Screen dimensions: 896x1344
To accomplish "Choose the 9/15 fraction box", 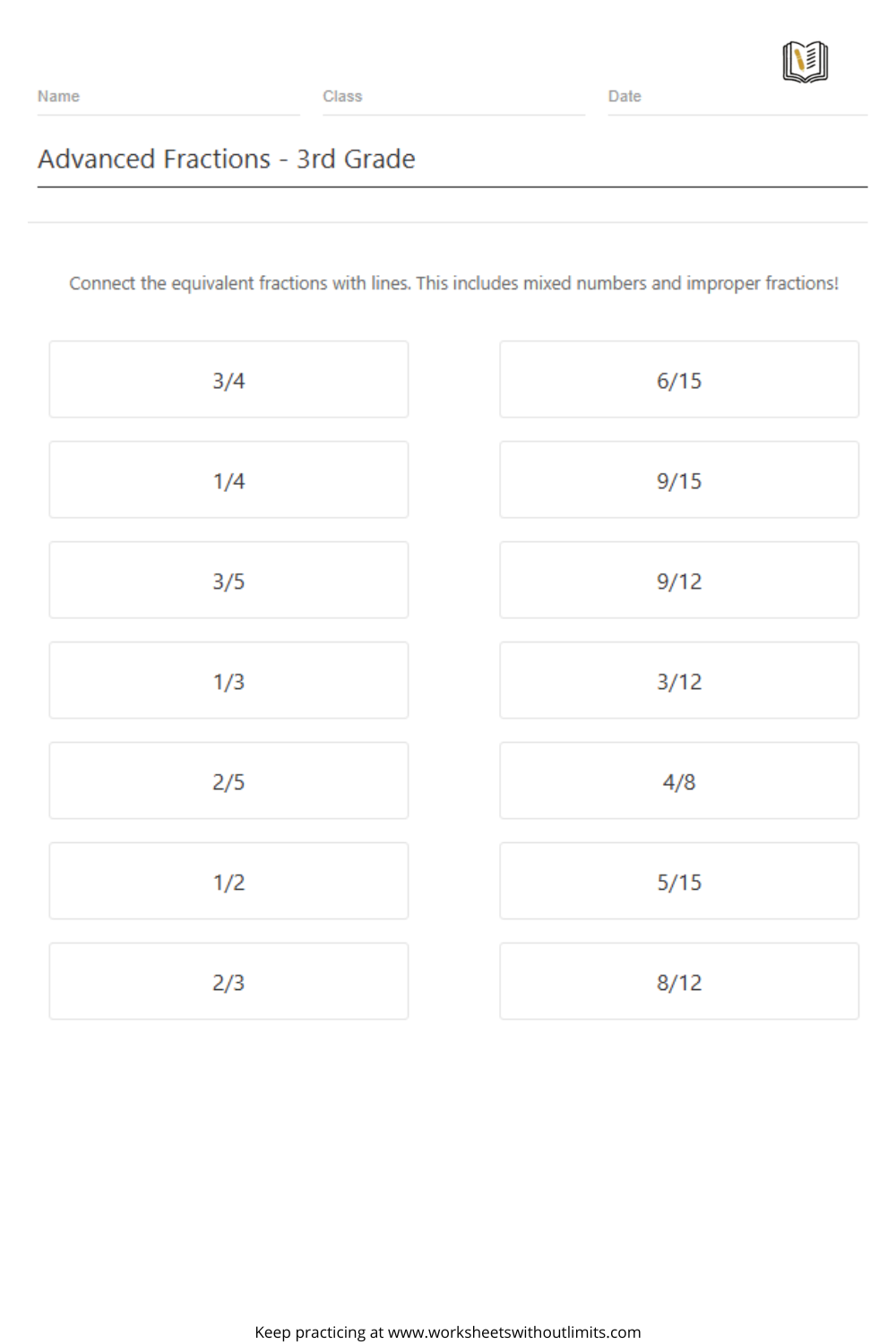I will coord(679,479).
